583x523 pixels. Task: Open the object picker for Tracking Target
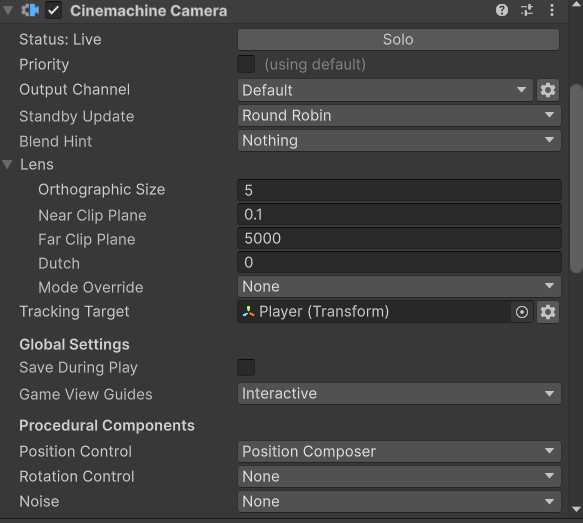pos(522,312)
